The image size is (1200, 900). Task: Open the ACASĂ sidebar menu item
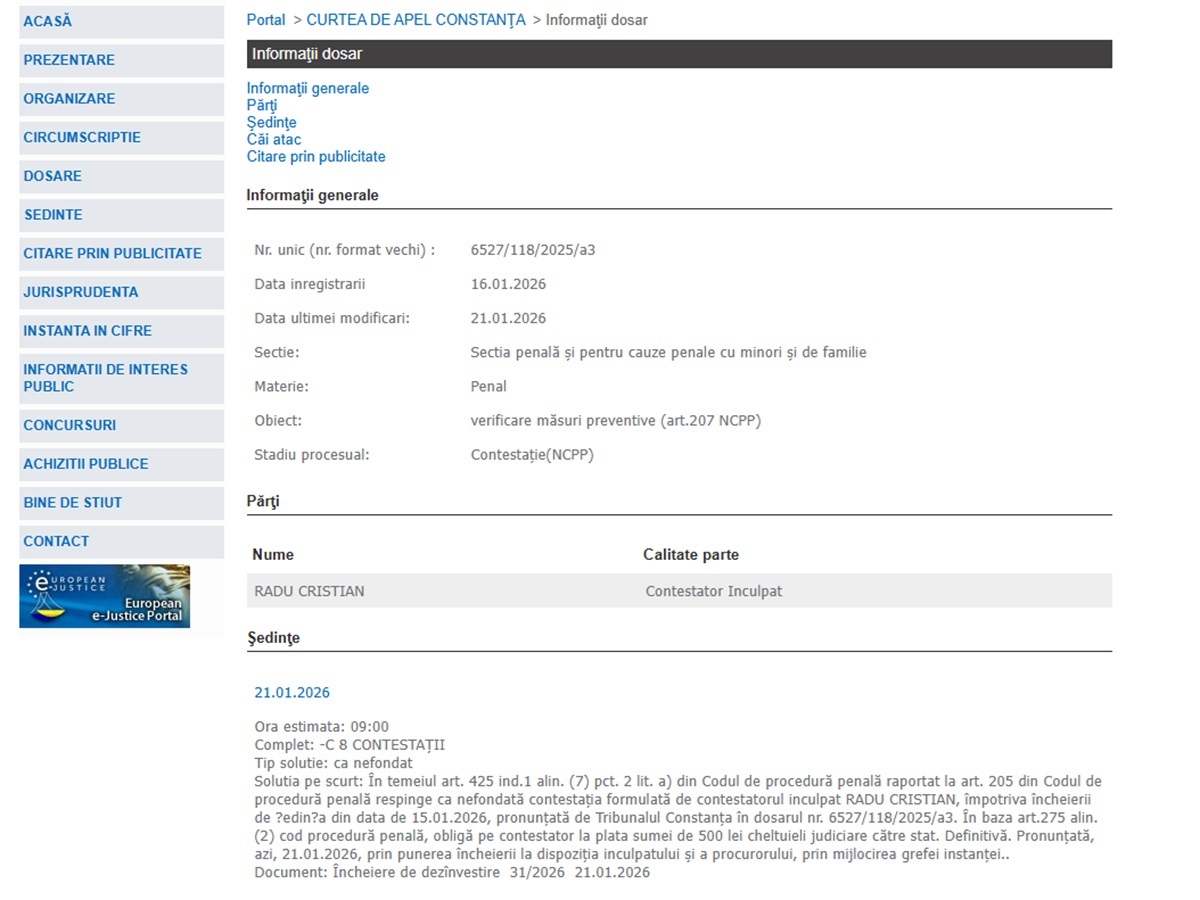[x=121, y=22]
